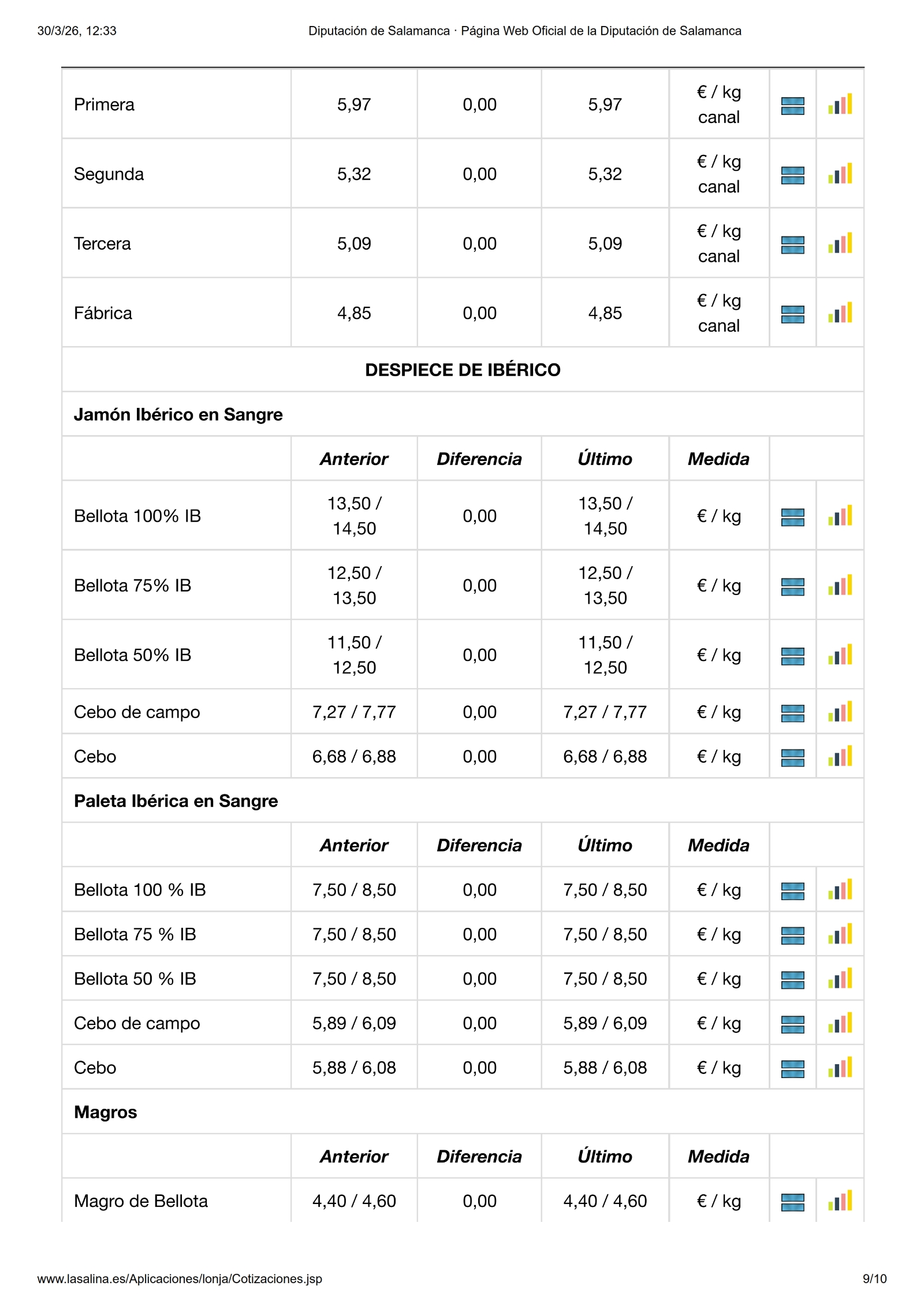Show the bar chart for Magro de Bellota

point(840,1202)
